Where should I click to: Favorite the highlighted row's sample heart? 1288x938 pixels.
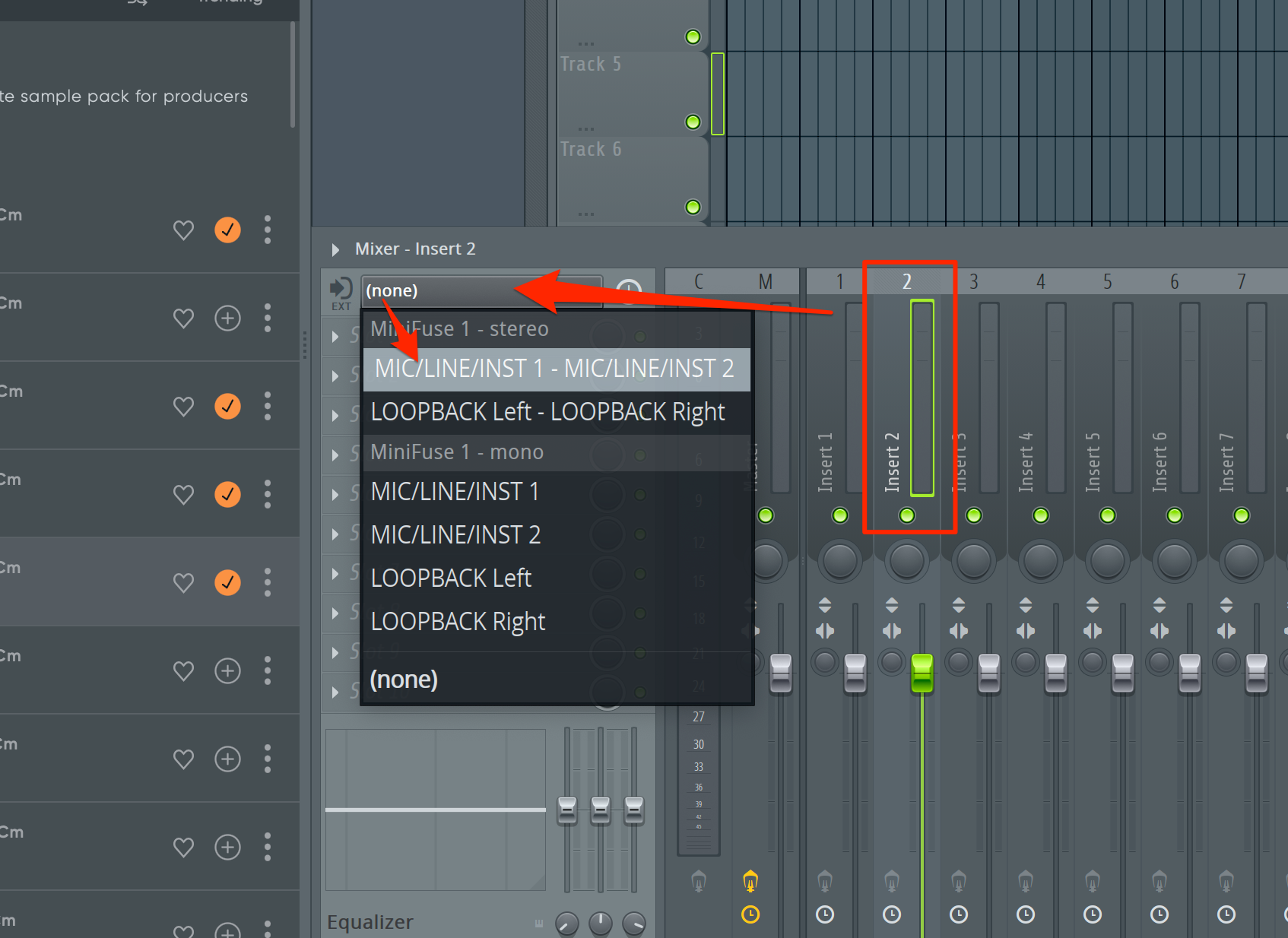coord(183,582)
